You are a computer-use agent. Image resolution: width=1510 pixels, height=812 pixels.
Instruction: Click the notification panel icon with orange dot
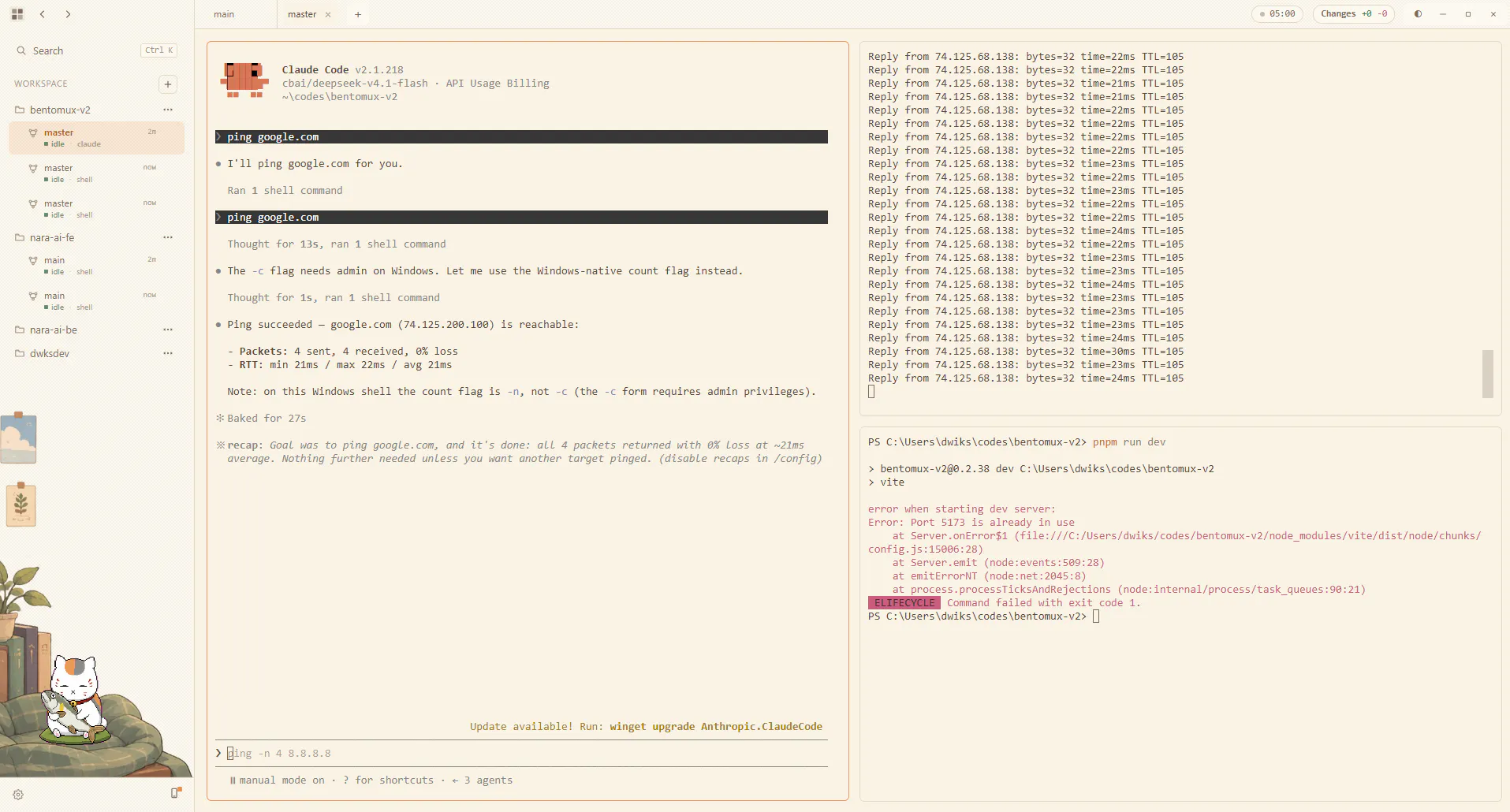[176, 792]
